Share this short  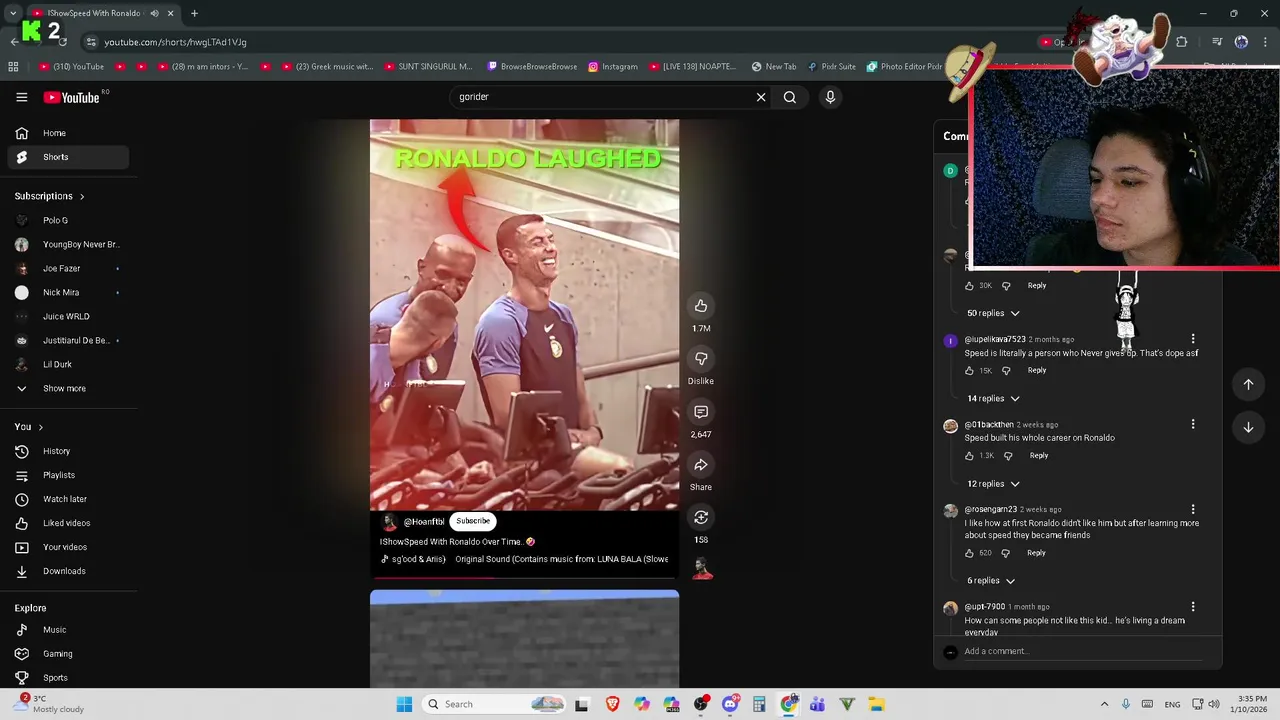tap(701, 465)
